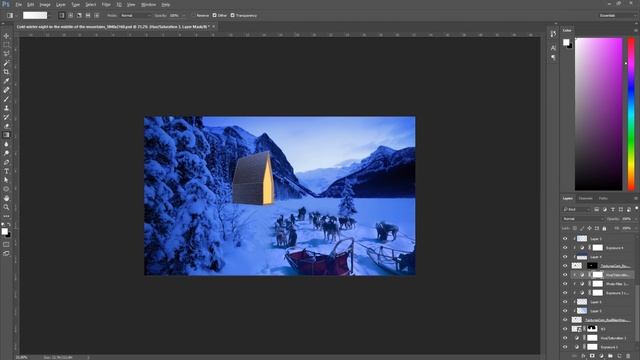Hide the bottom Exposure 1 layer
This screenshot has width=640, height=360.
565,347
